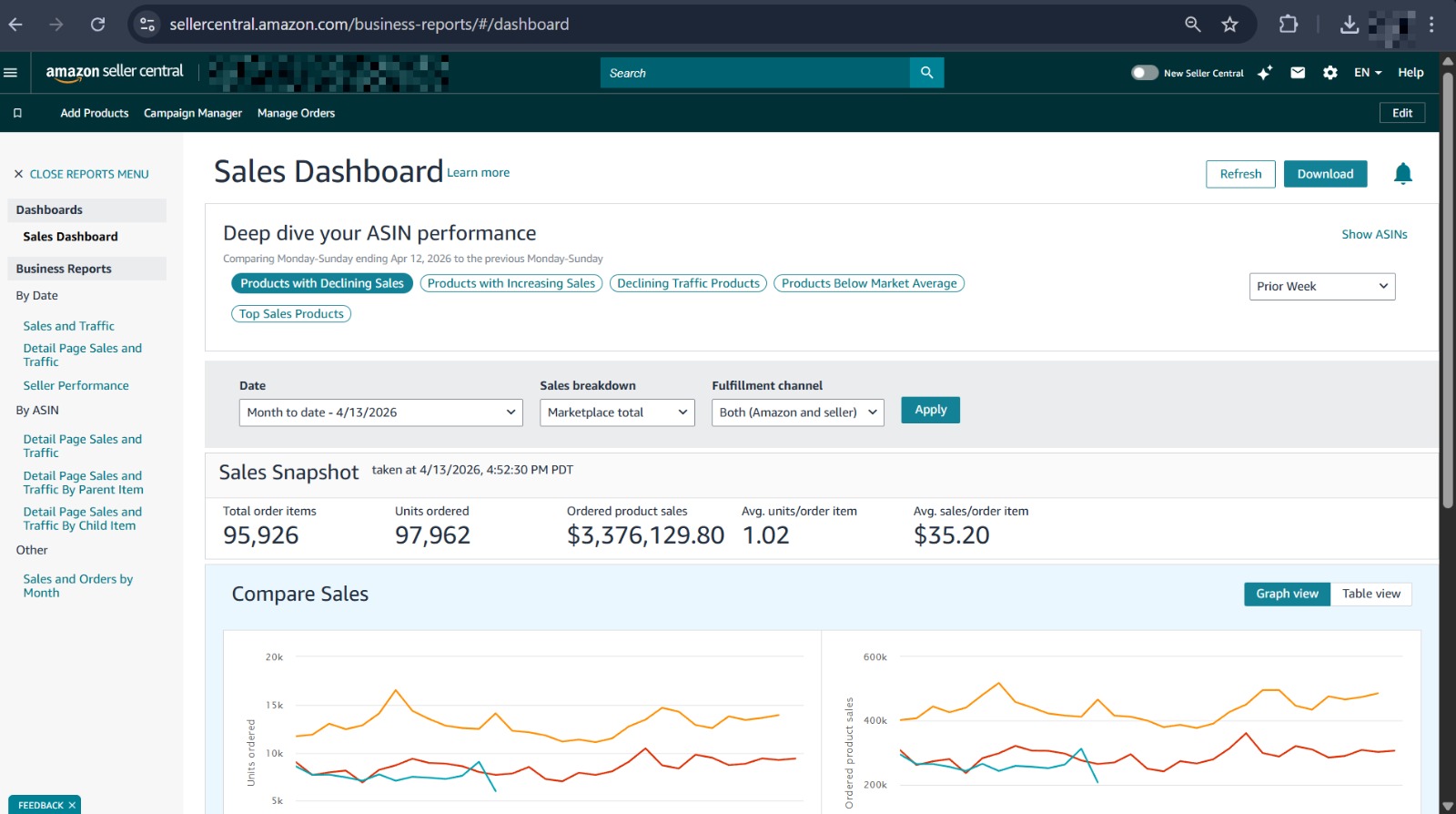Click Show ASINs link

(1374, 234)
